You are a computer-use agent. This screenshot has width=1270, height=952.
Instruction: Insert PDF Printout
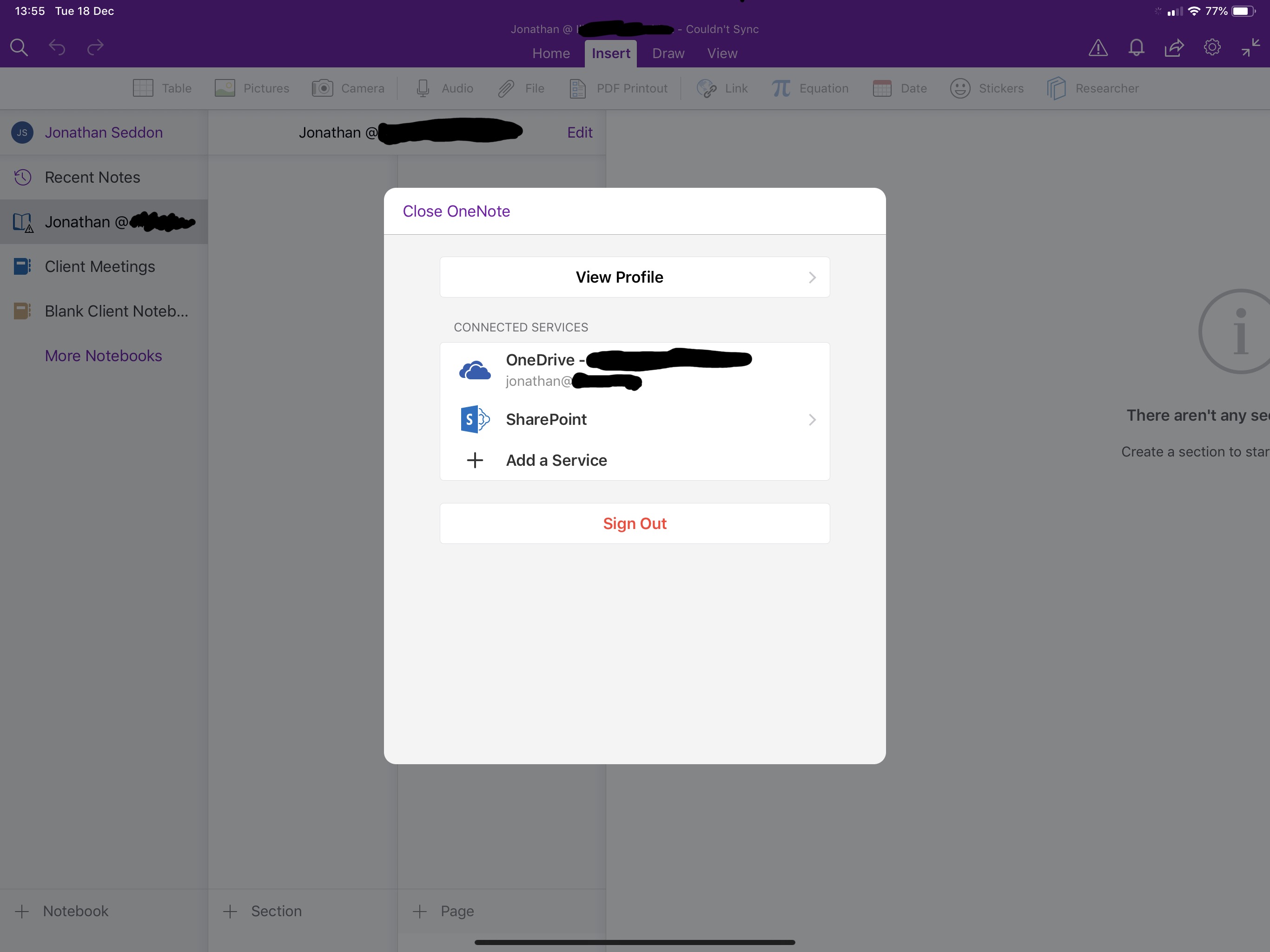click(x=618, y=88)
